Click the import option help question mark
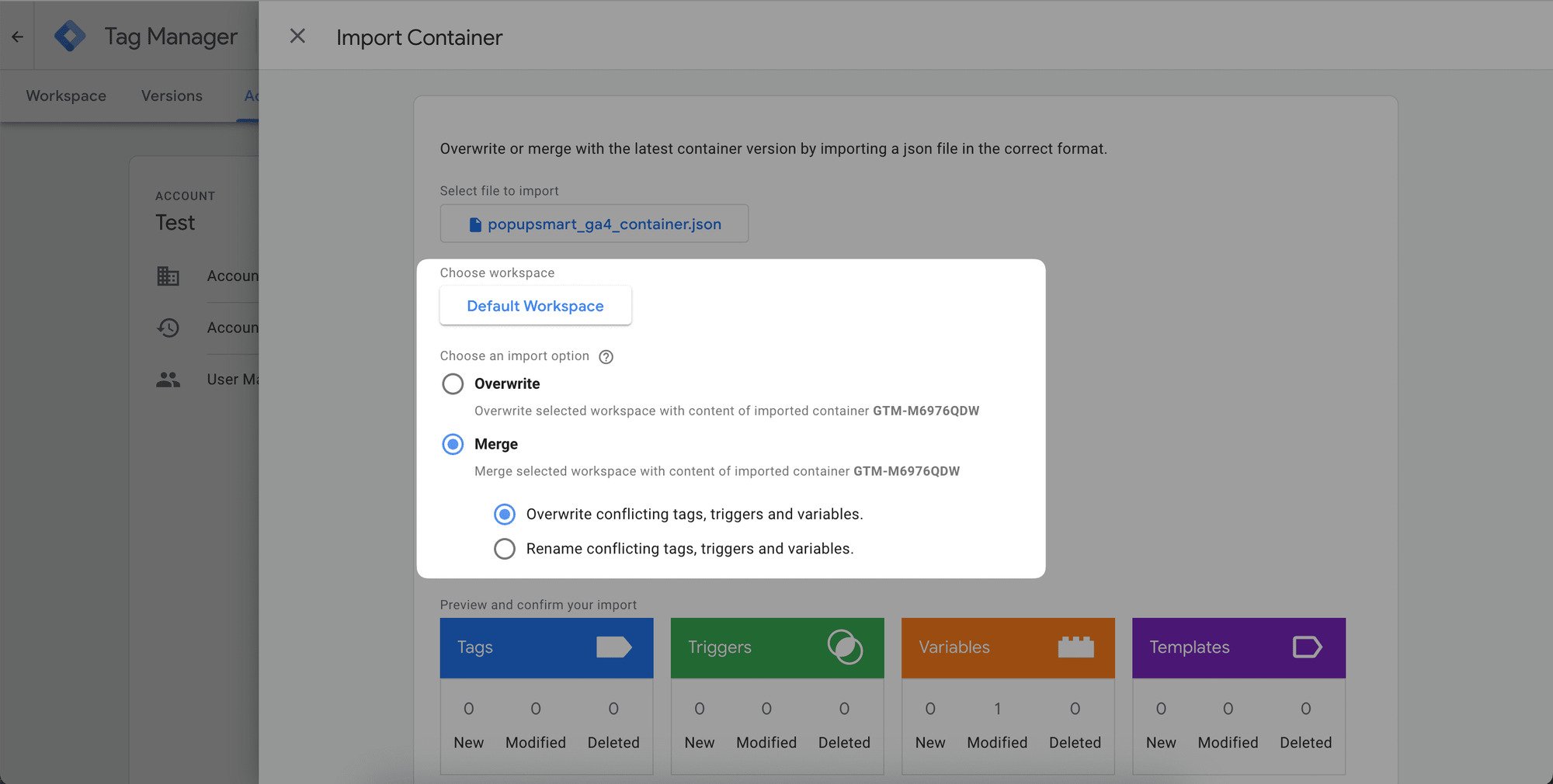1553x784 pixels. [x=606, y=356]
